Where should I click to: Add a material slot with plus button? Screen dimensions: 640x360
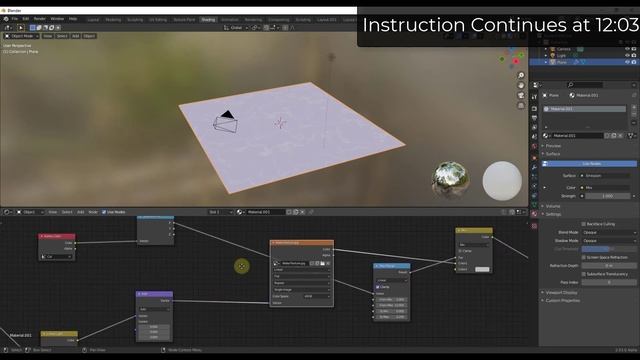634,107
